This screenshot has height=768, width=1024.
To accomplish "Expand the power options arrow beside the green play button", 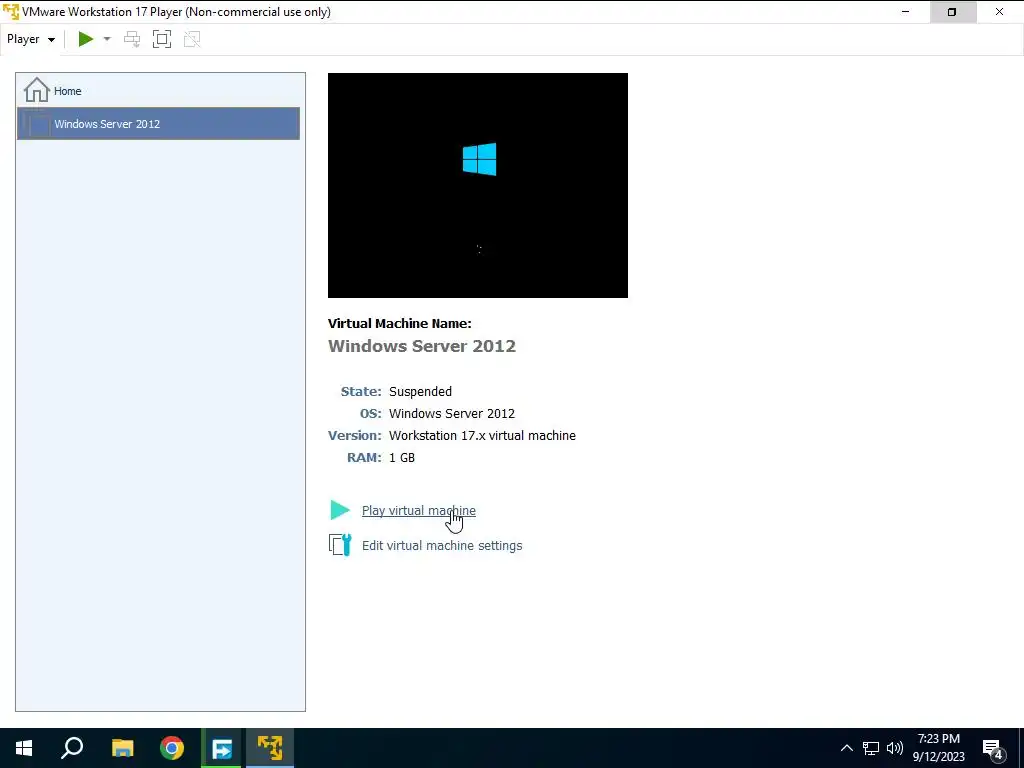I will click(107, 39).
